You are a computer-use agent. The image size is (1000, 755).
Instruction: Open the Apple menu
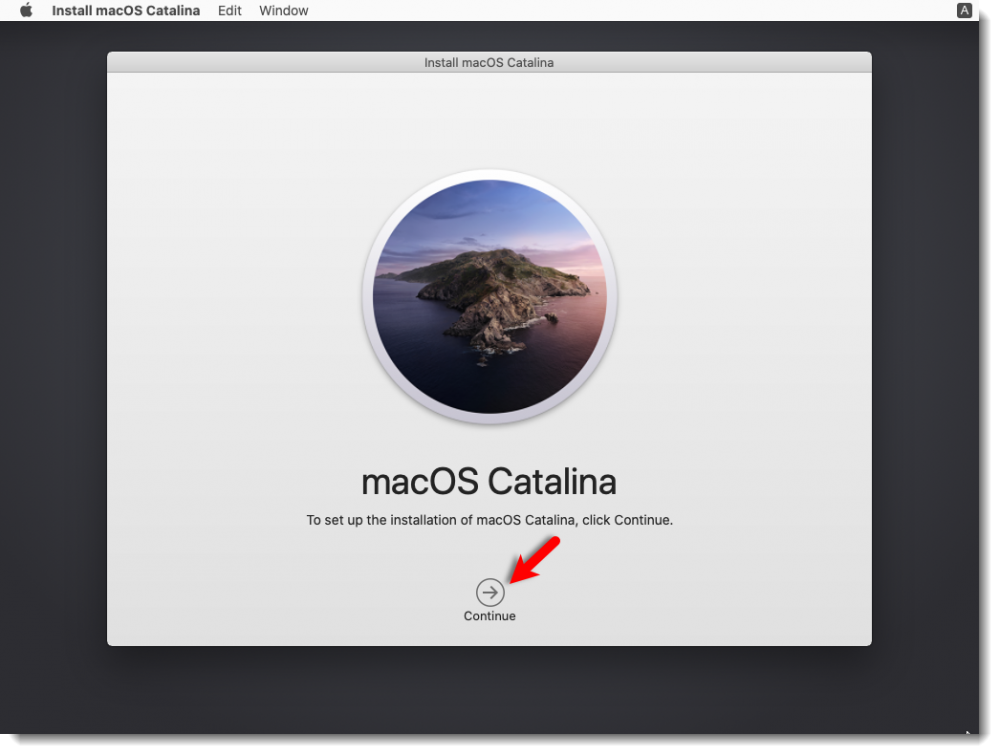click(x=26, y=10)
